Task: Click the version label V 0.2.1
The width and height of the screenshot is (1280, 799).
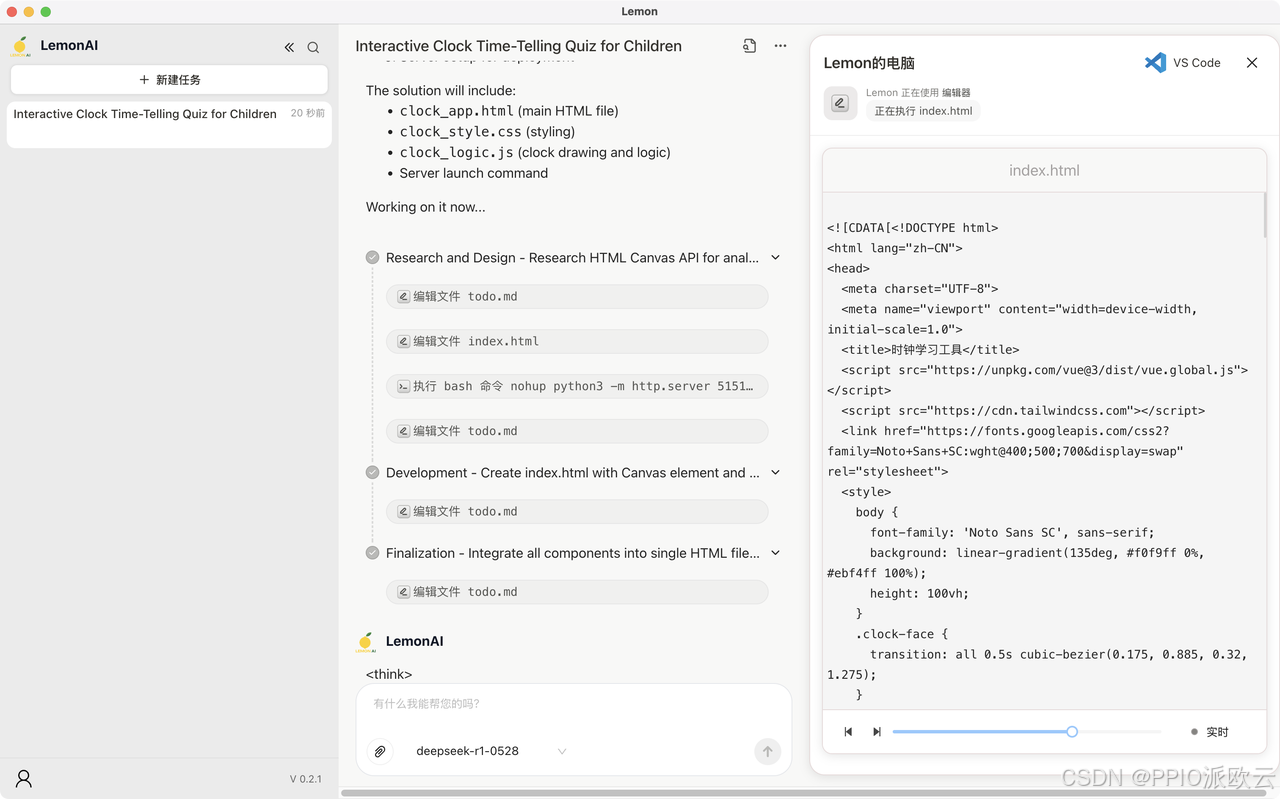Action: [305, 779]
